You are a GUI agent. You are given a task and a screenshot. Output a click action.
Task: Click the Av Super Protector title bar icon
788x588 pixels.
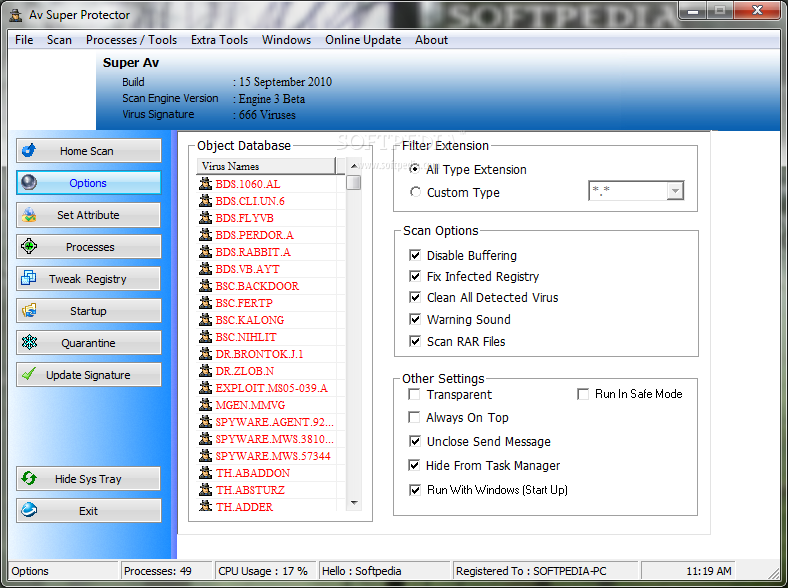coord(16,15)
